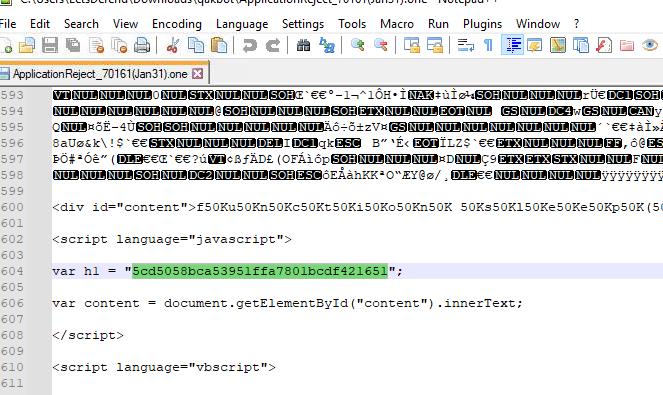663x395 pixels.
Task: Zoom in on the editor text
Action: coord(358,45)
